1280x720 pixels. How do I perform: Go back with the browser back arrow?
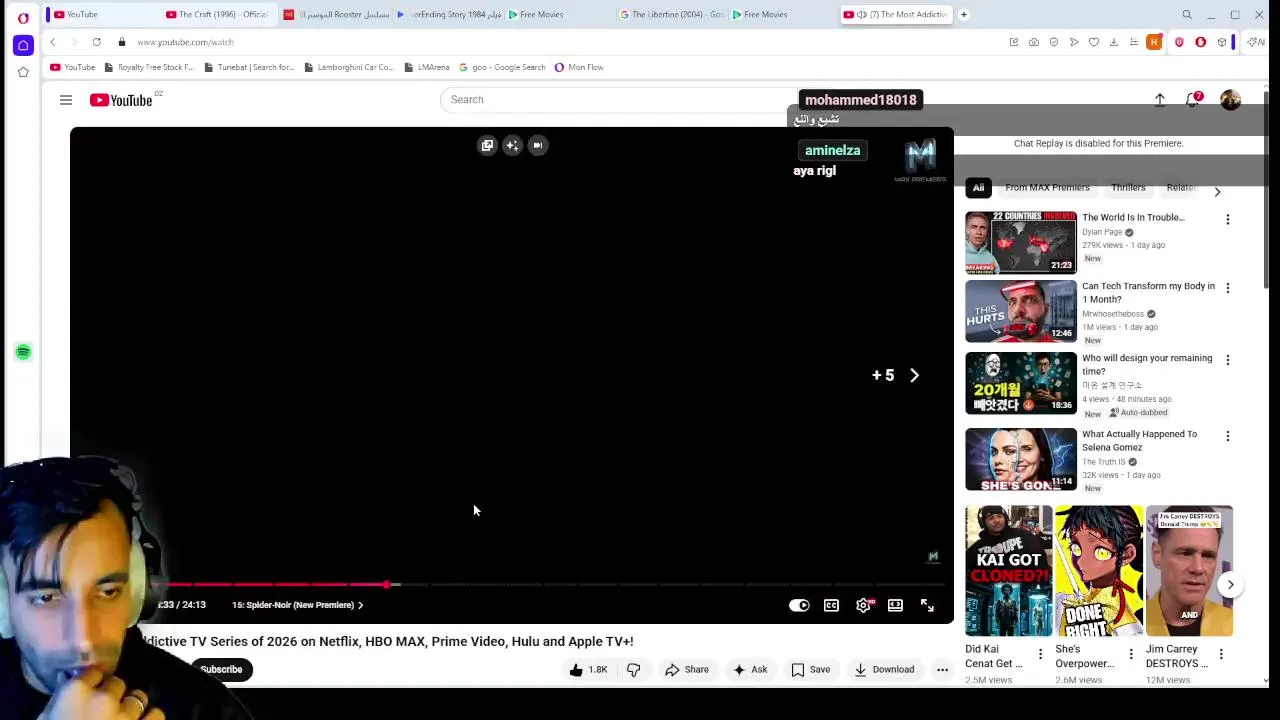(52, 42)
